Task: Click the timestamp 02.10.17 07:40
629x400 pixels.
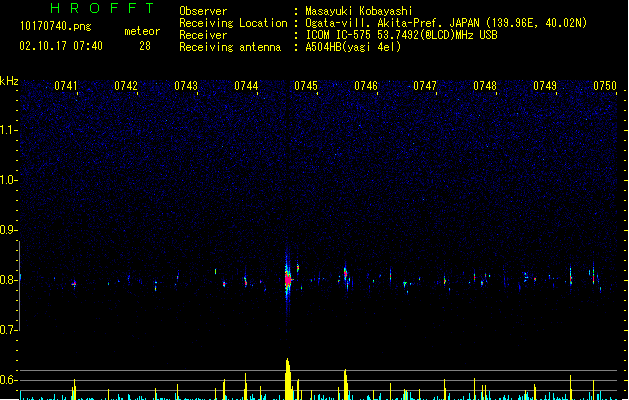Action: click(x=61, y=46)
